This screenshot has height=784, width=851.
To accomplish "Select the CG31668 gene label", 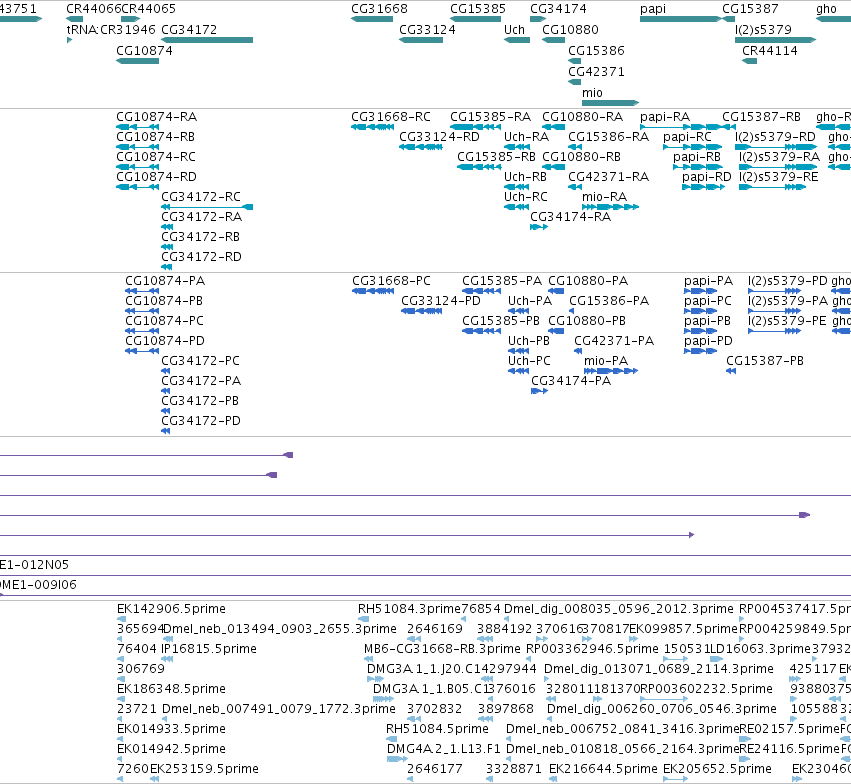I will pos(379,9).
